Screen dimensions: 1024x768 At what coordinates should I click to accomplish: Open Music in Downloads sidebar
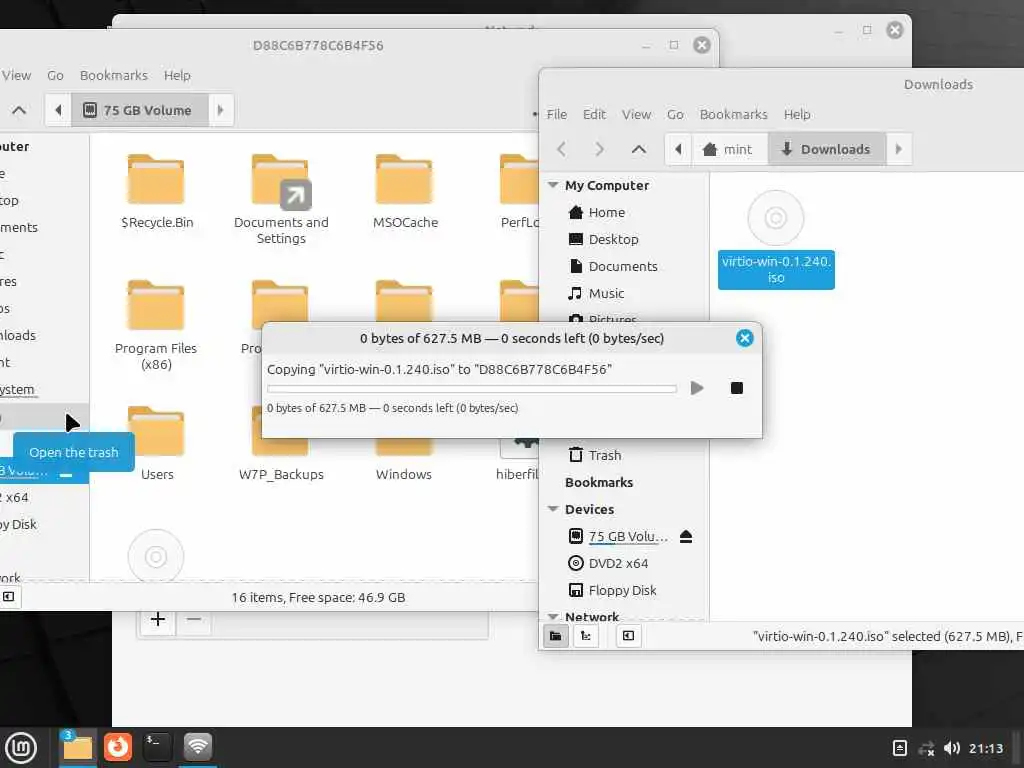(605, 293)
